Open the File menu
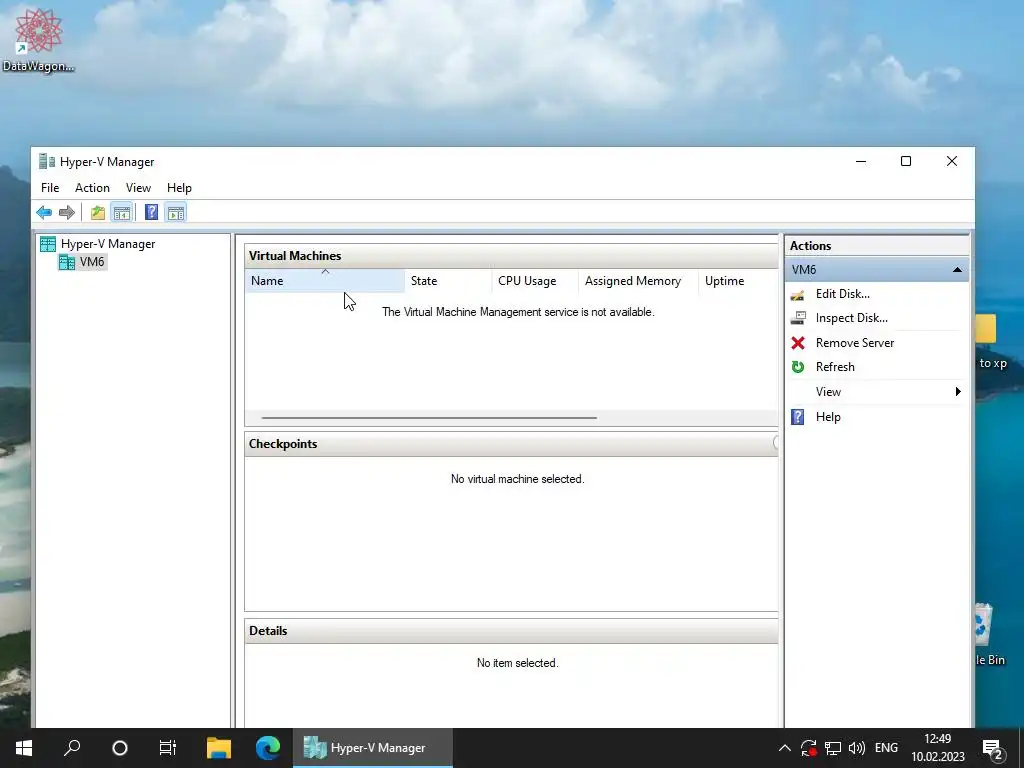Screen dimensions: 1024x768 click(x=50, y=187)
